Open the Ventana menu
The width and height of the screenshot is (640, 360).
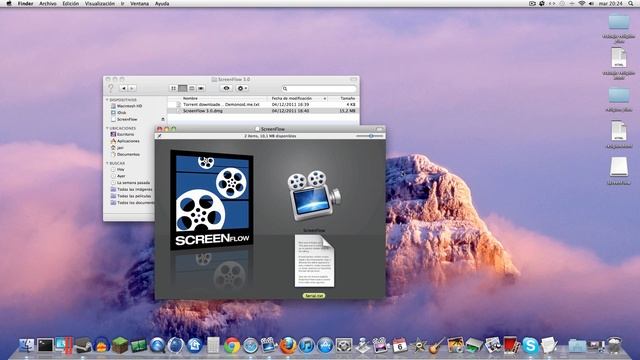140,3
